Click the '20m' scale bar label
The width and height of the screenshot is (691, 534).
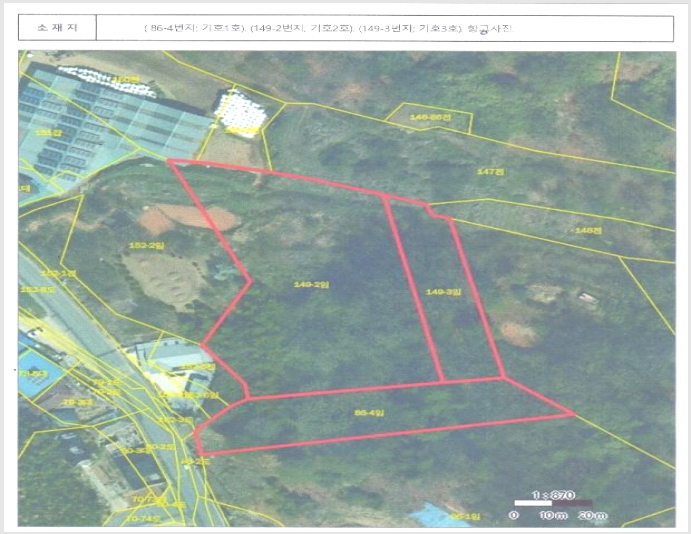592,515
